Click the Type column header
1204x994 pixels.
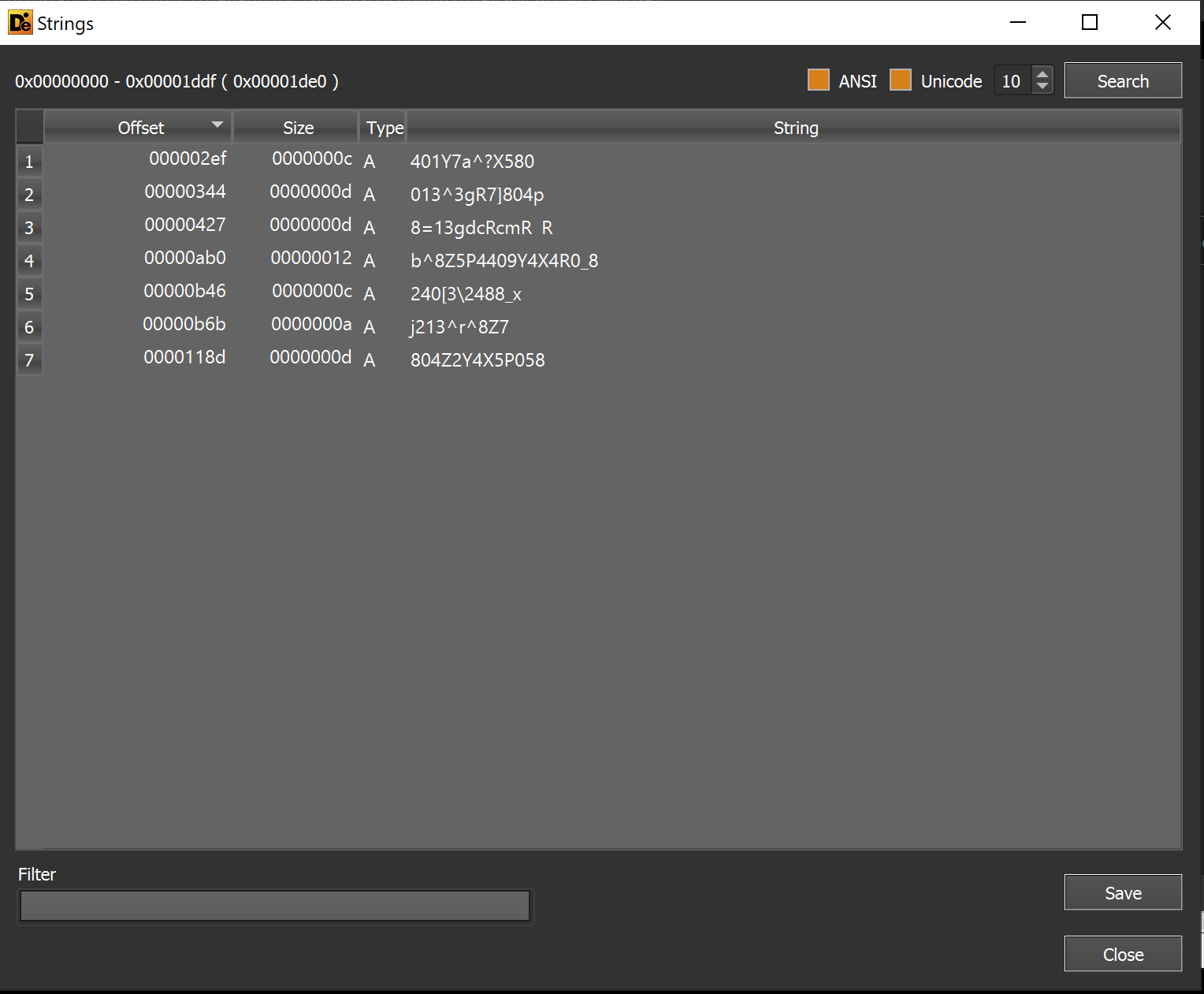pos(384,127)
